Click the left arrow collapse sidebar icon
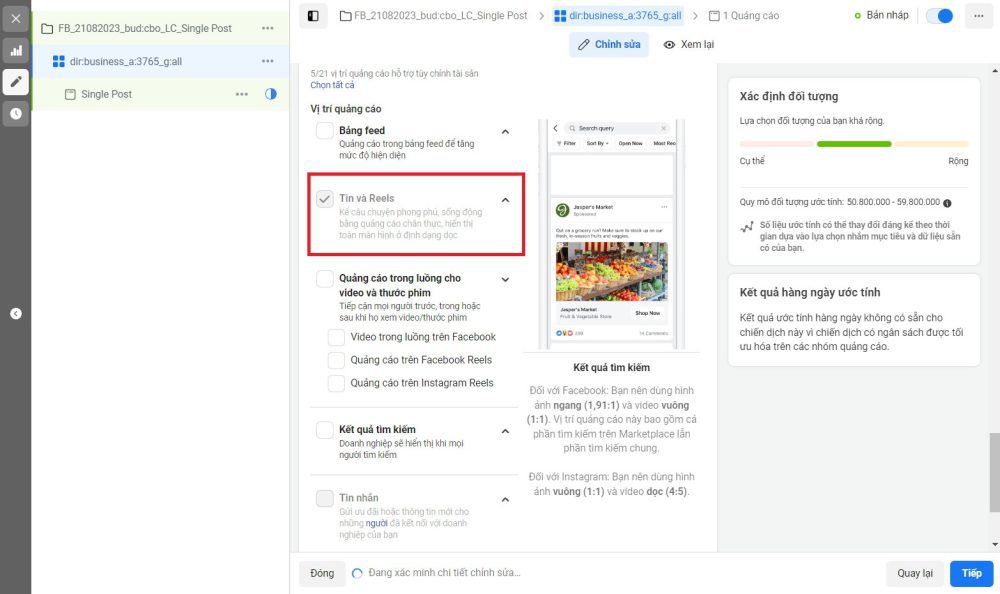 click(16, 313)
